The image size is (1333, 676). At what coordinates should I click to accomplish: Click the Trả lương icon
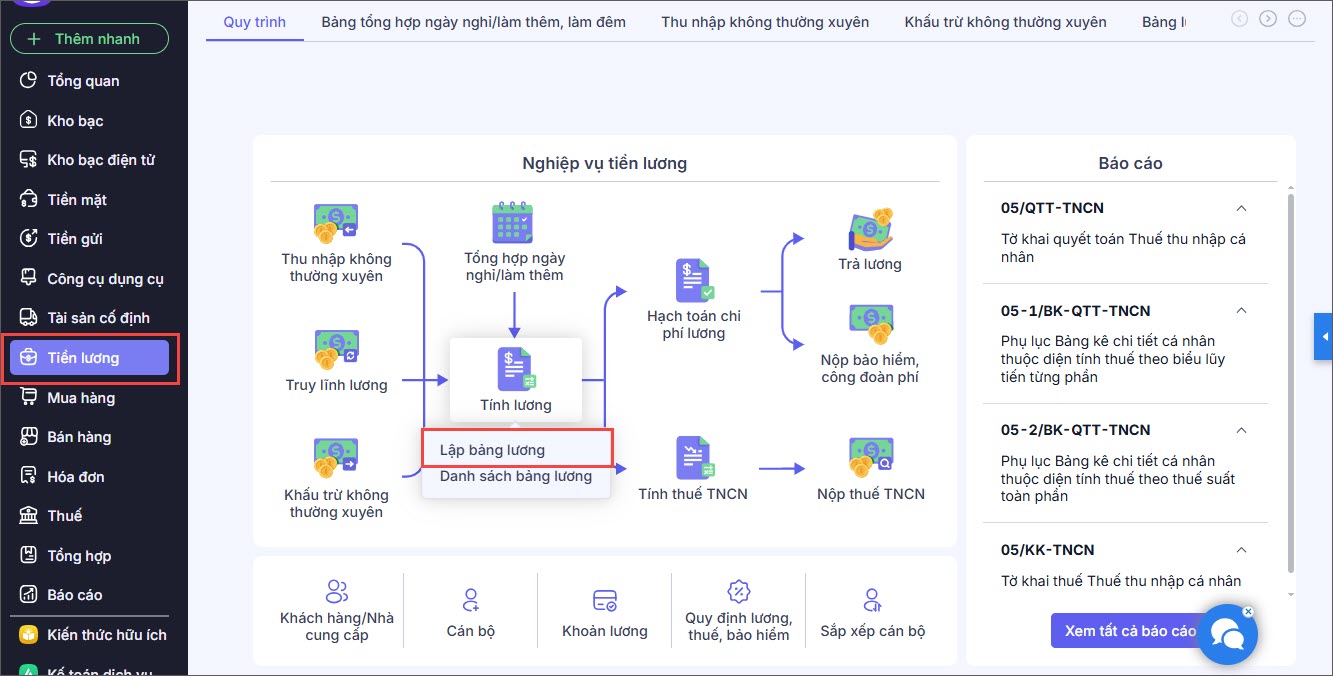click(x=870, y=229)
